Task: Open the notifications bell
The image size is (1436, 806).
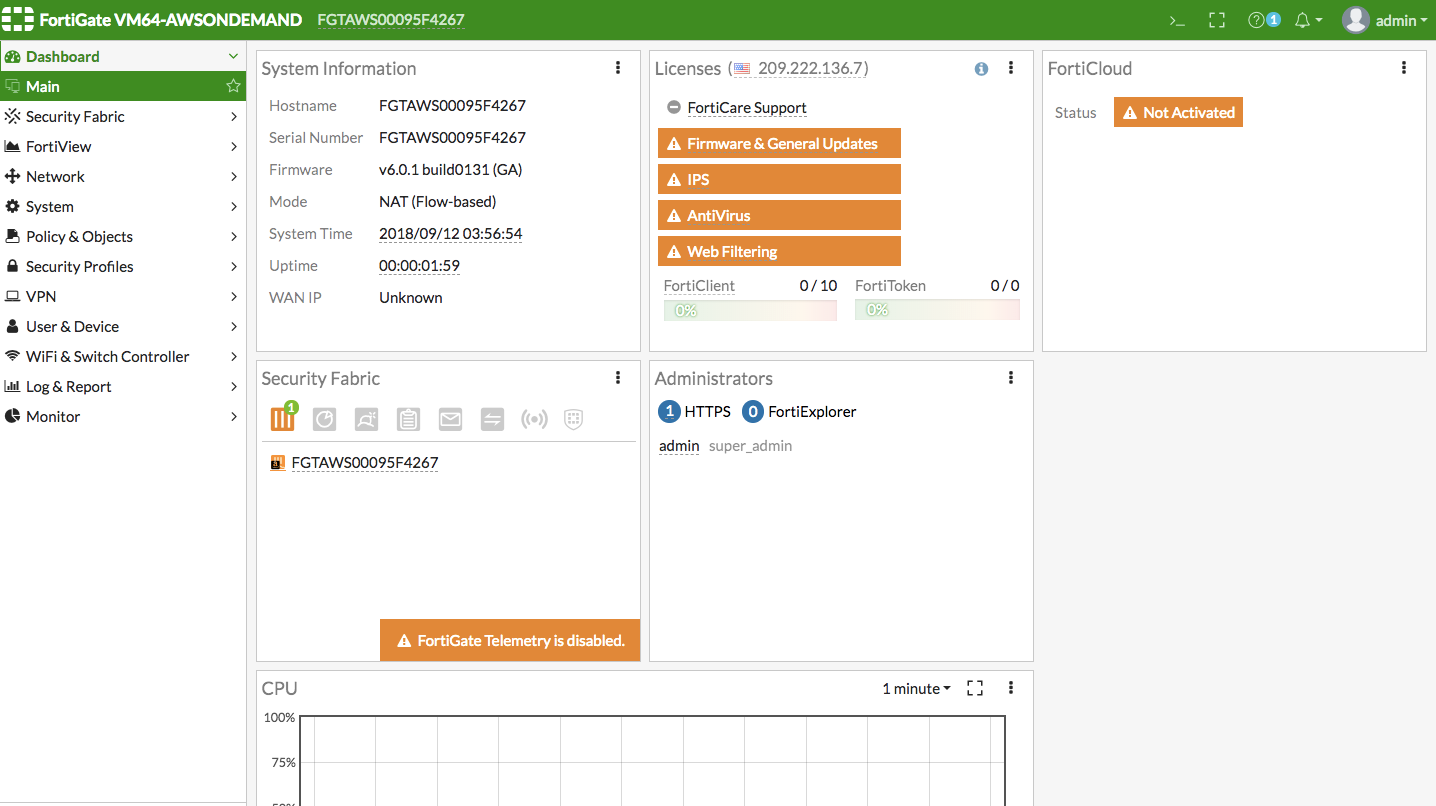Action: click(x=1302, y=20)
